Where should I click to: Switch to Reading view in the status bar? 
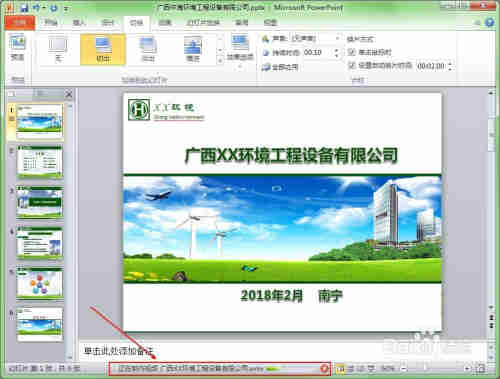coord(361,369)
